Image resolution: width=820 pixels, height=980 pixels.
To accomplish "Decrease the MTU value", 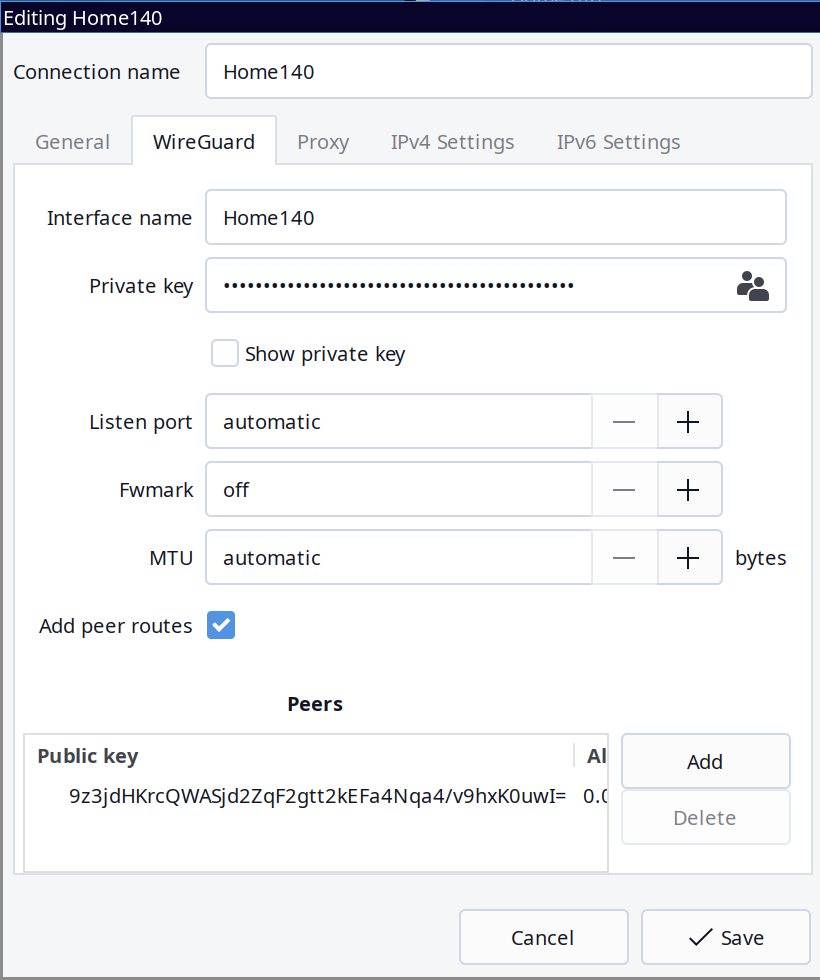I will click(x=624, y=558).
